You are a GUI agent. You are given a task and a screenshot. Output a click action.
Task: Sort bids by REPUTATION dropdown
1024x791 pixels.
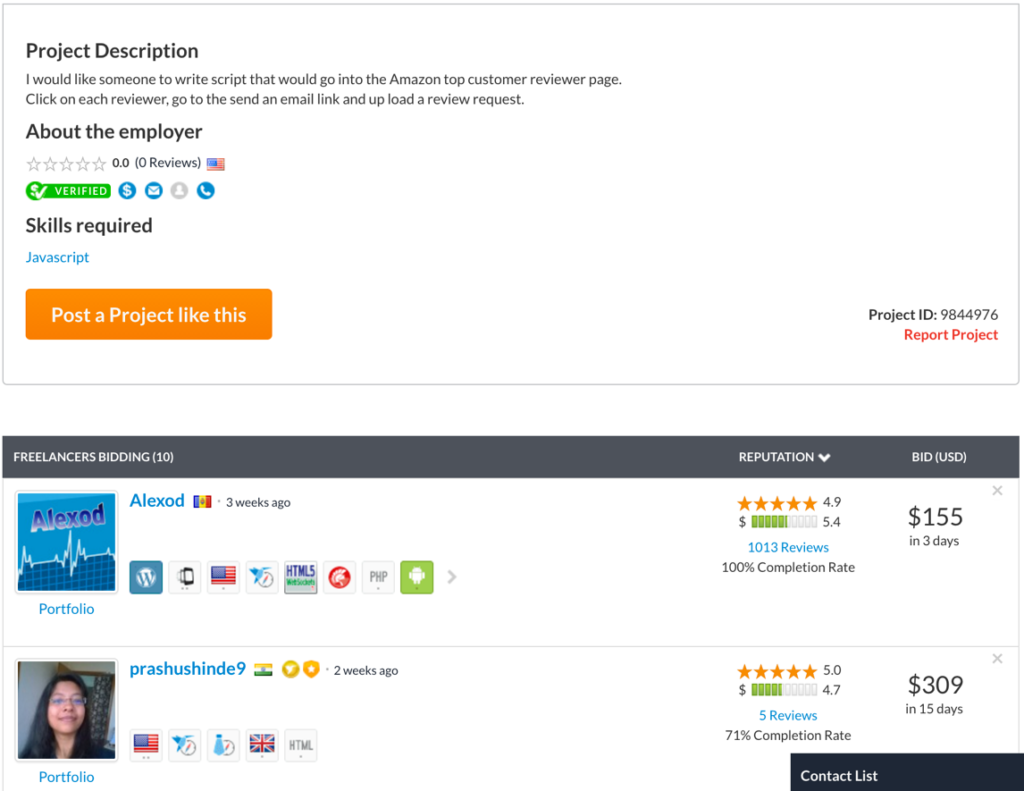pyautogui.click(x=784, y=457)
